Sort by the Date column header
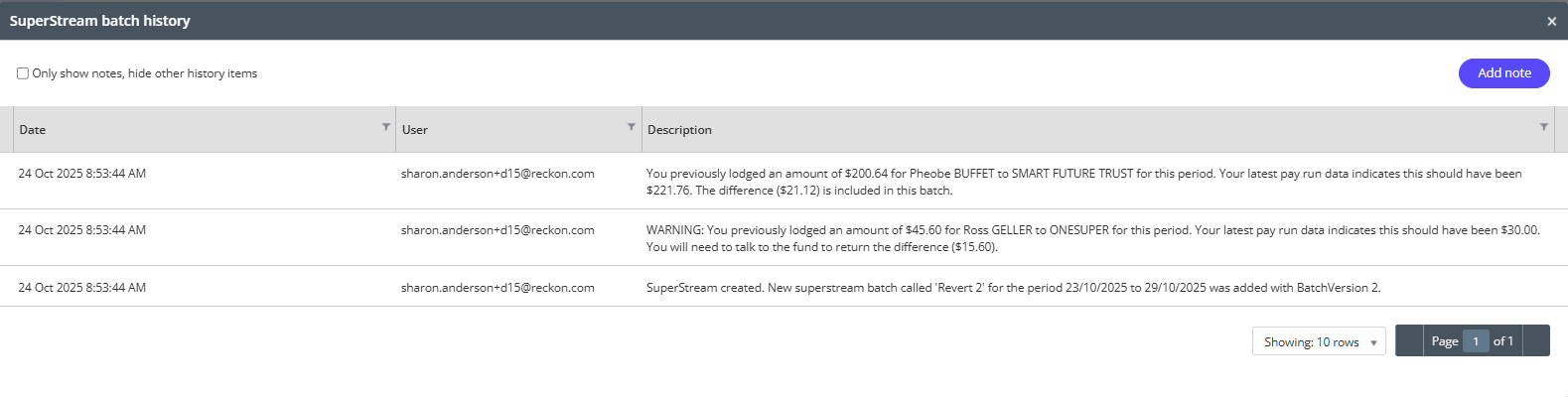Viewport: 1568px width, 397px height. [x=33, y=130]
